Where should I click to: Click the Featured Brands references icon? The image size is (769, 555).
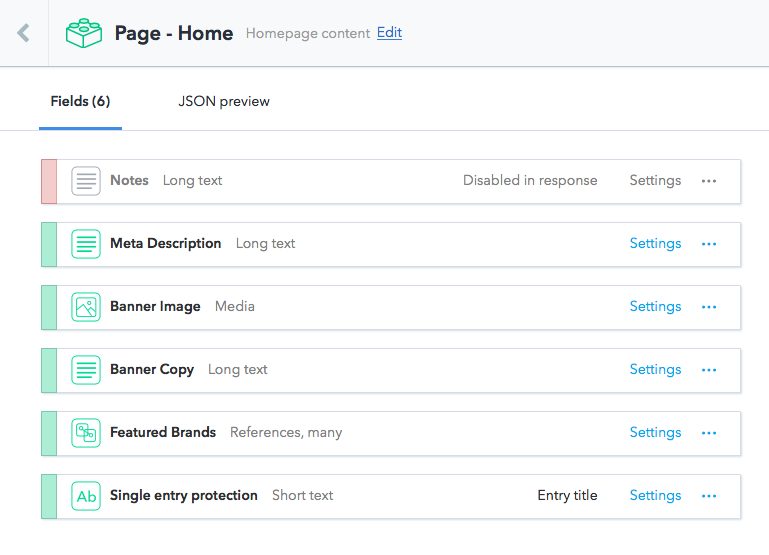(86, 433)
